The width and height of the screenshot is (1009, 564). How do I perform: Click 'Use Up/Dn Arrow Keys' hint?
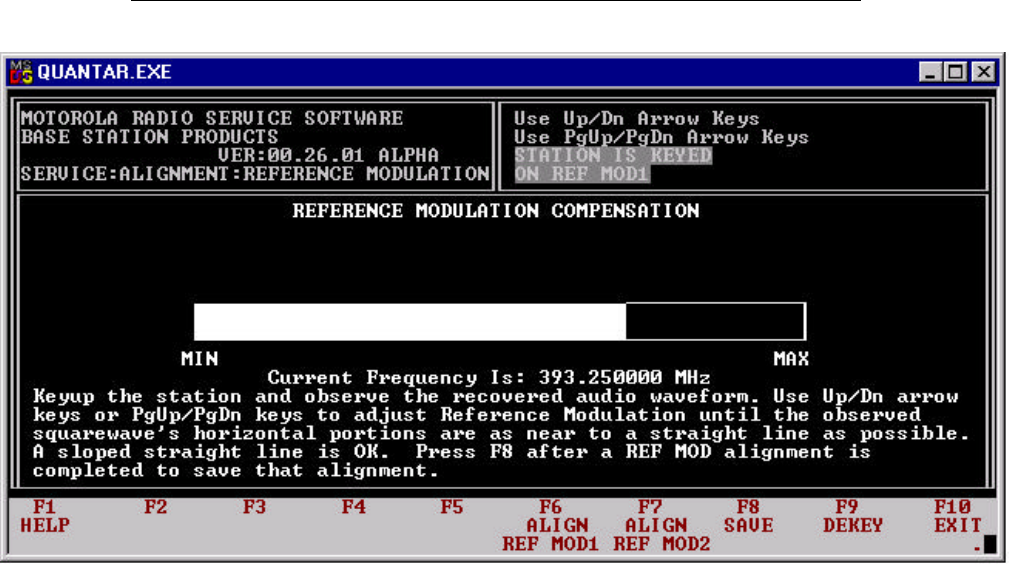tap(636, 118)
